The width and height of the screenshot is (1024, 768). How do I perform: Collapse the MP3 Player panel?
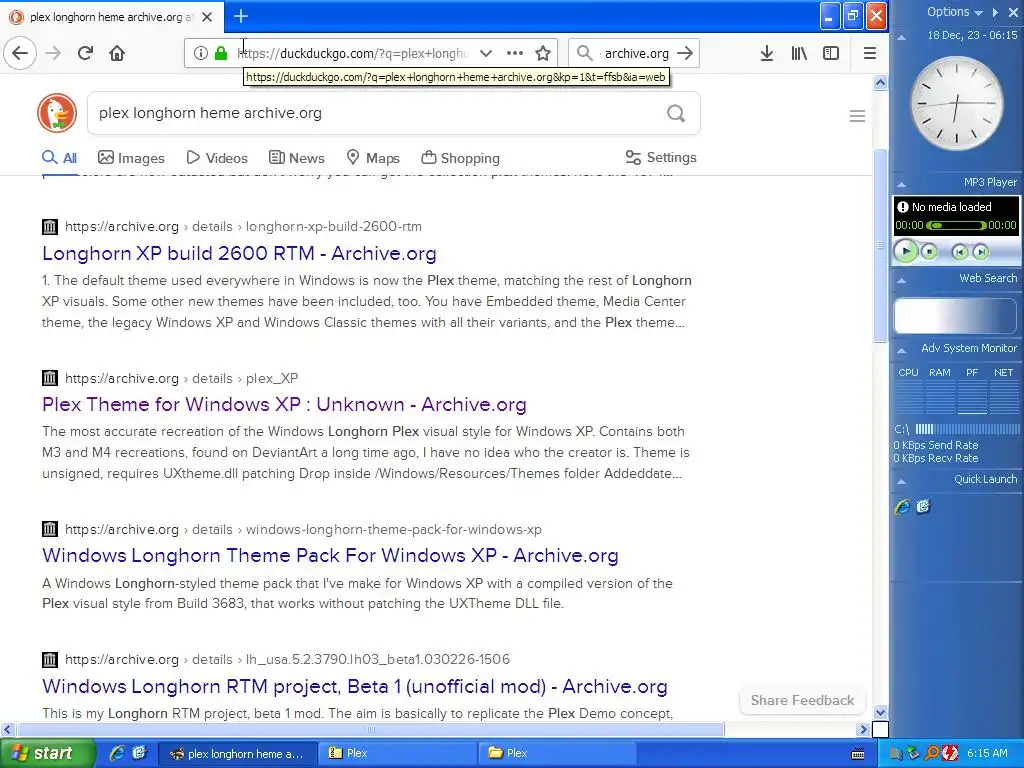click(901, 184)
